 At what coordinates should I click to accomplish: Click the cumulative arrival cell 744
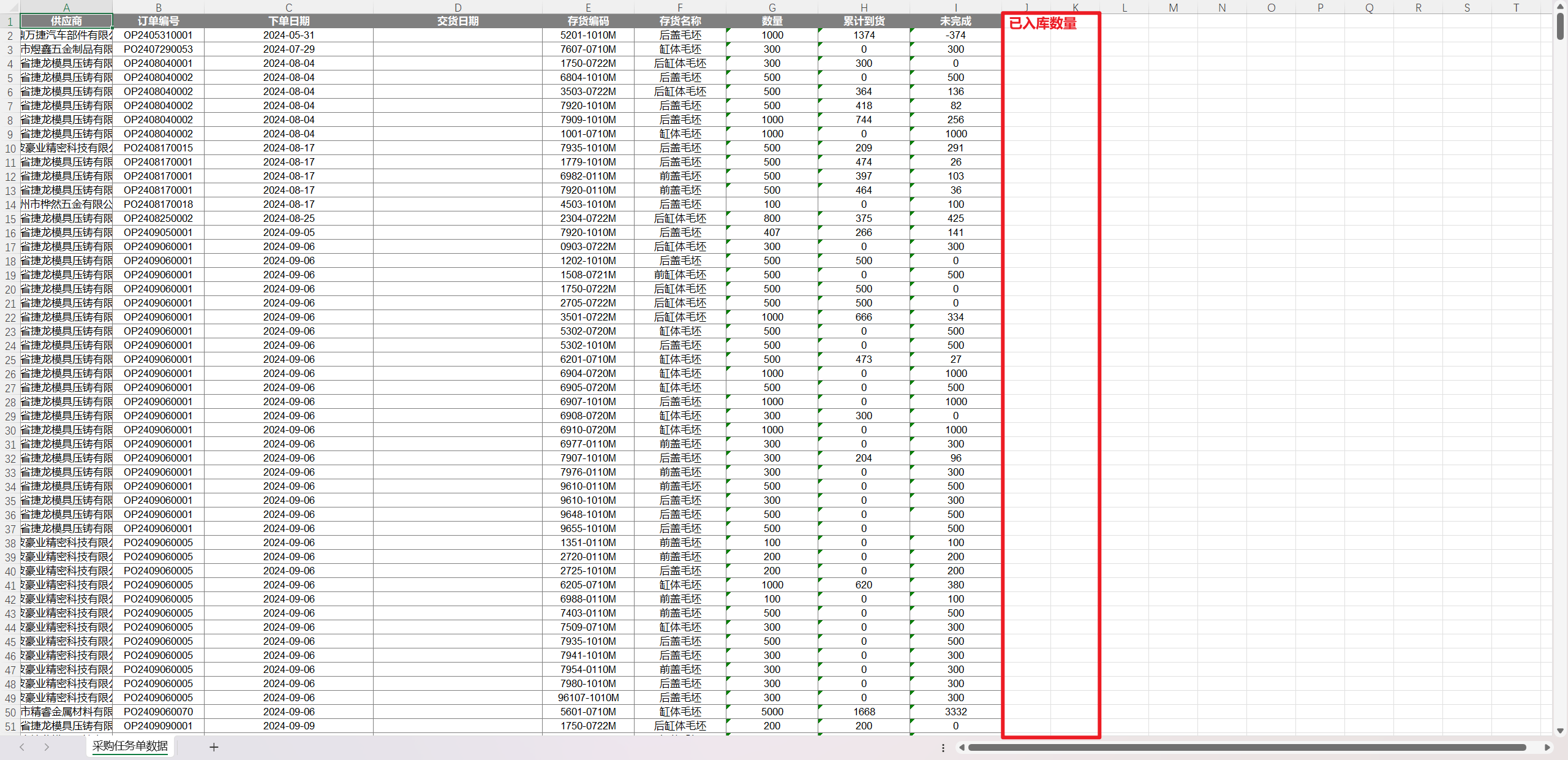click(864, 120)
